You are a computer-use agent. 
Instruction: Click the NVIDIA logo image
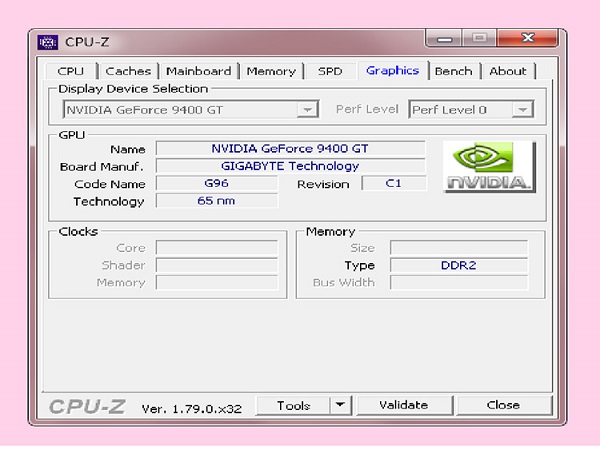(488, 166)
